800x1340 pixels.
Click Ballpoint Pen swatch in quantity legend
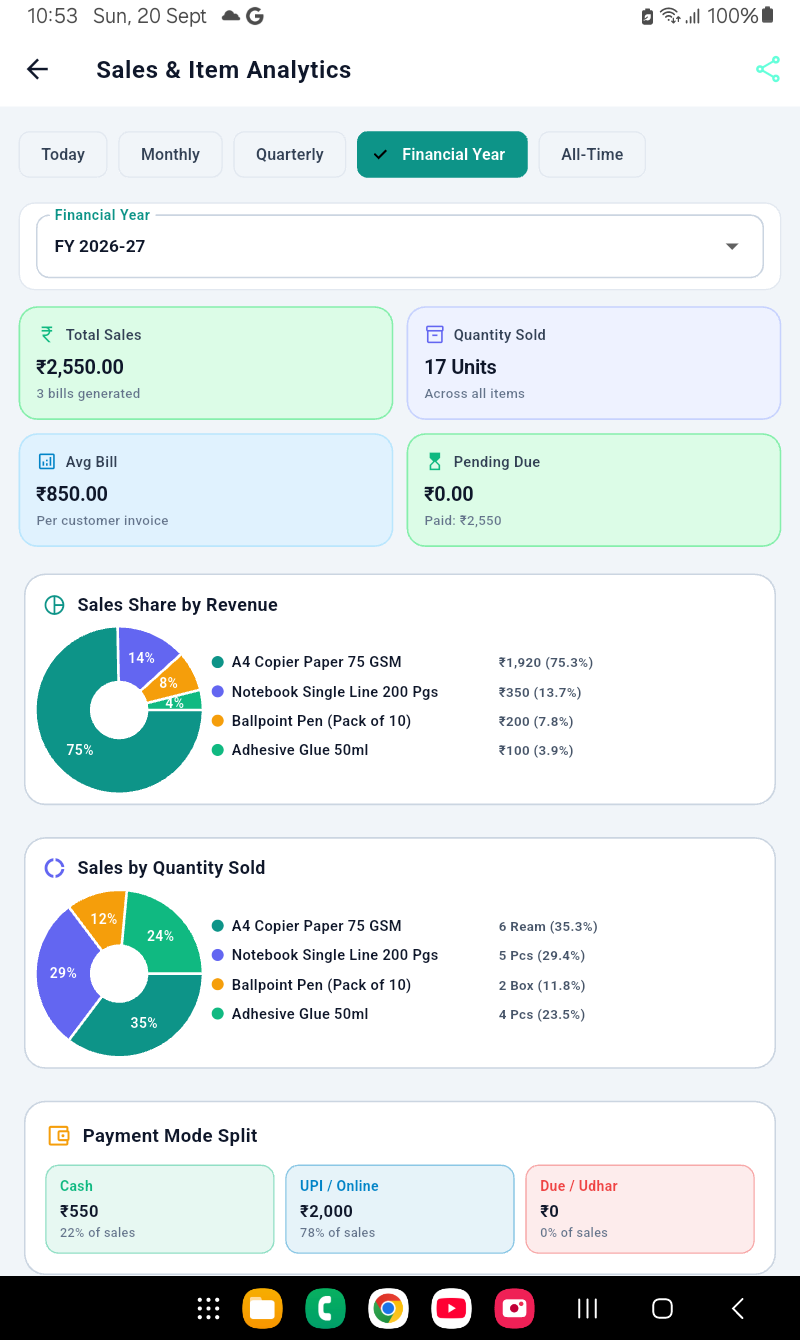point(218,985)
